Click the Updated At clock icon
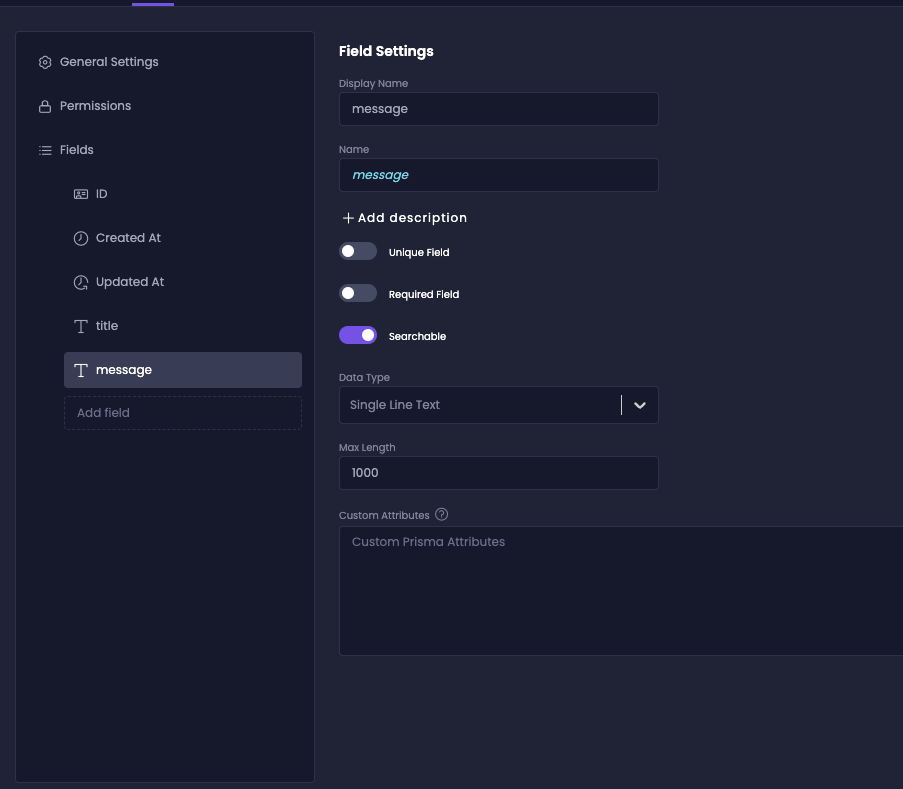903x789 pixels. point(81,282)
